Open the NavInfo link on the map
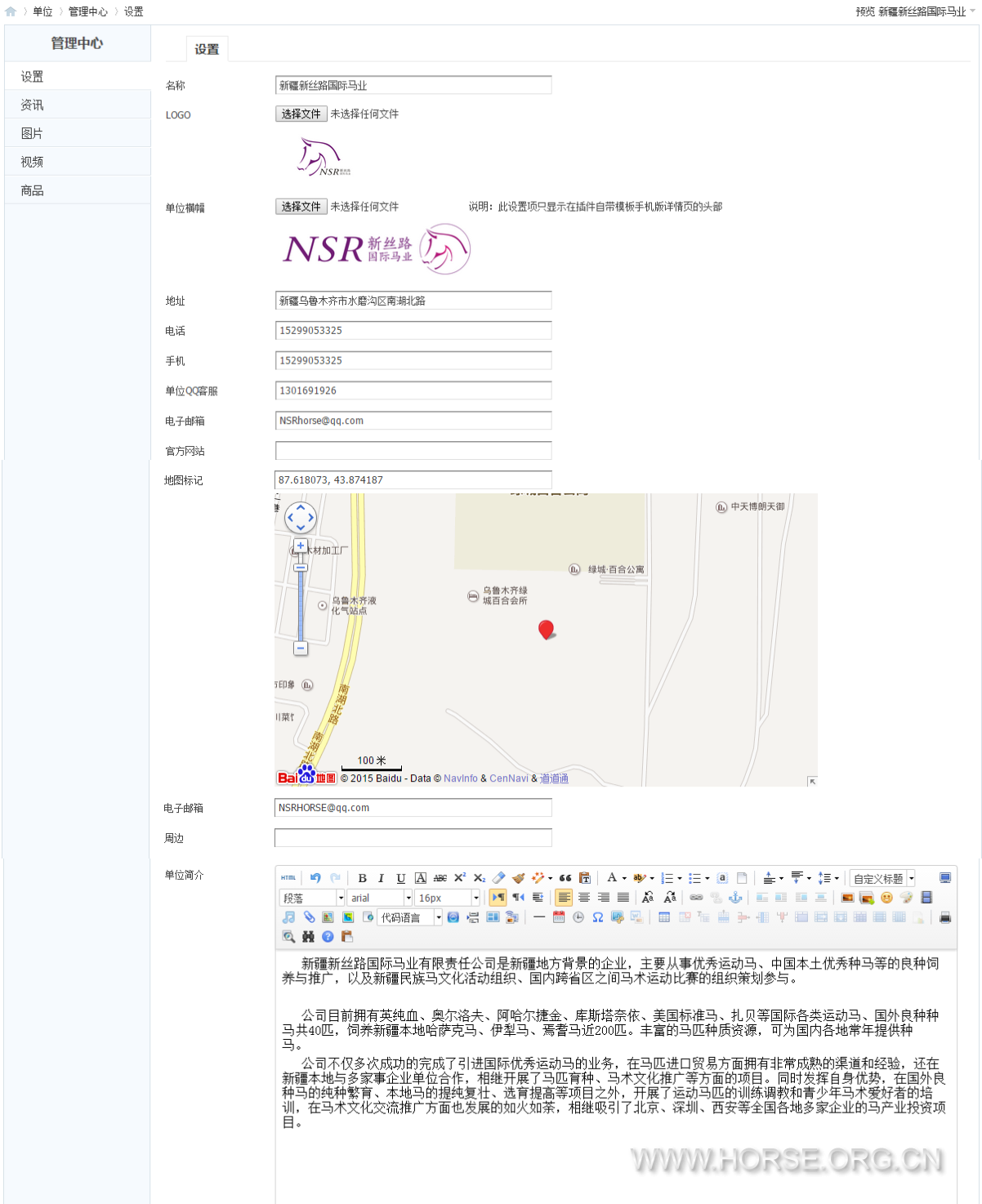Screen dimensions: 982x1204 click(x=461, y=778)
